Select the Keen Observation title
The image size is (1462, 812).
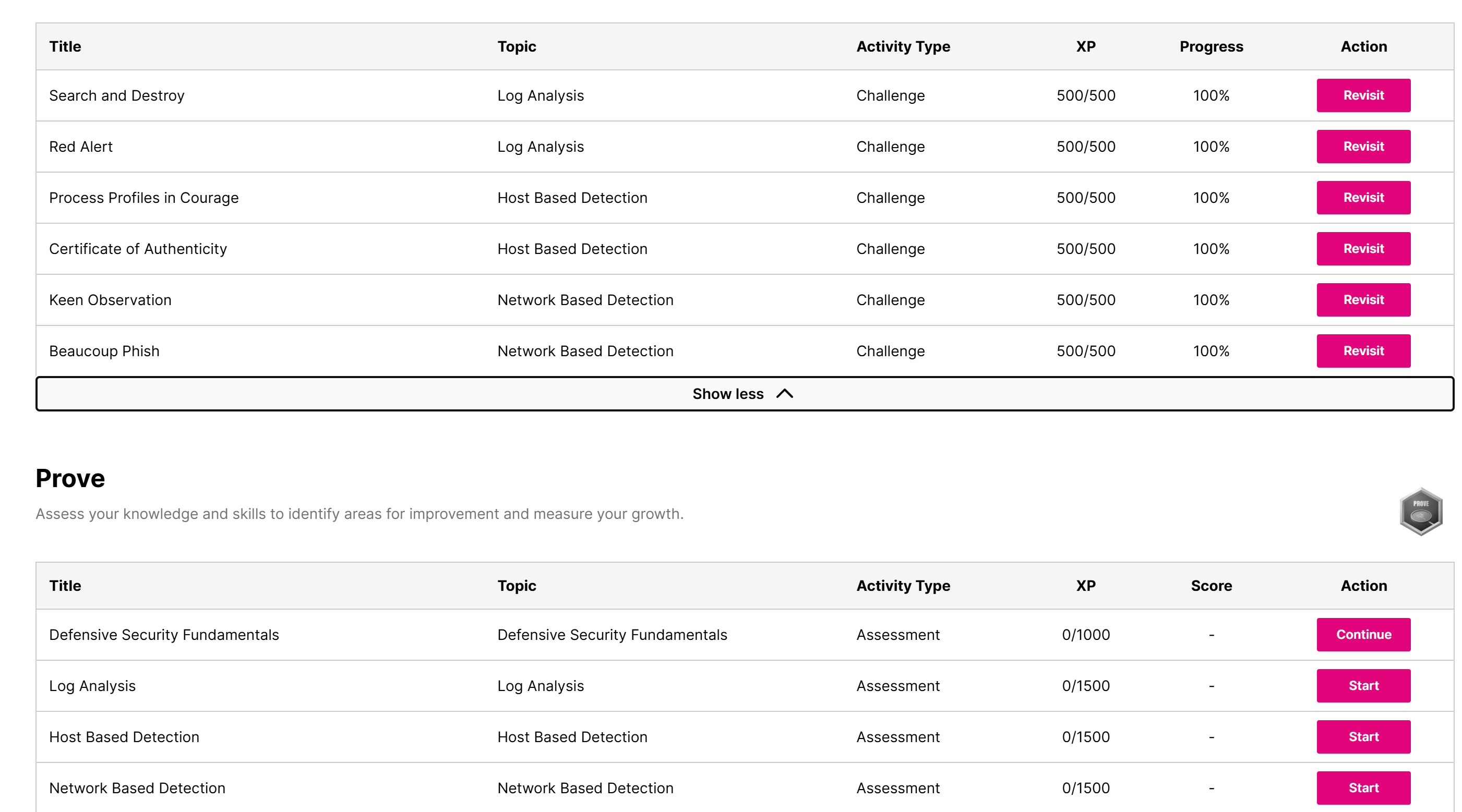coord(110,300)
